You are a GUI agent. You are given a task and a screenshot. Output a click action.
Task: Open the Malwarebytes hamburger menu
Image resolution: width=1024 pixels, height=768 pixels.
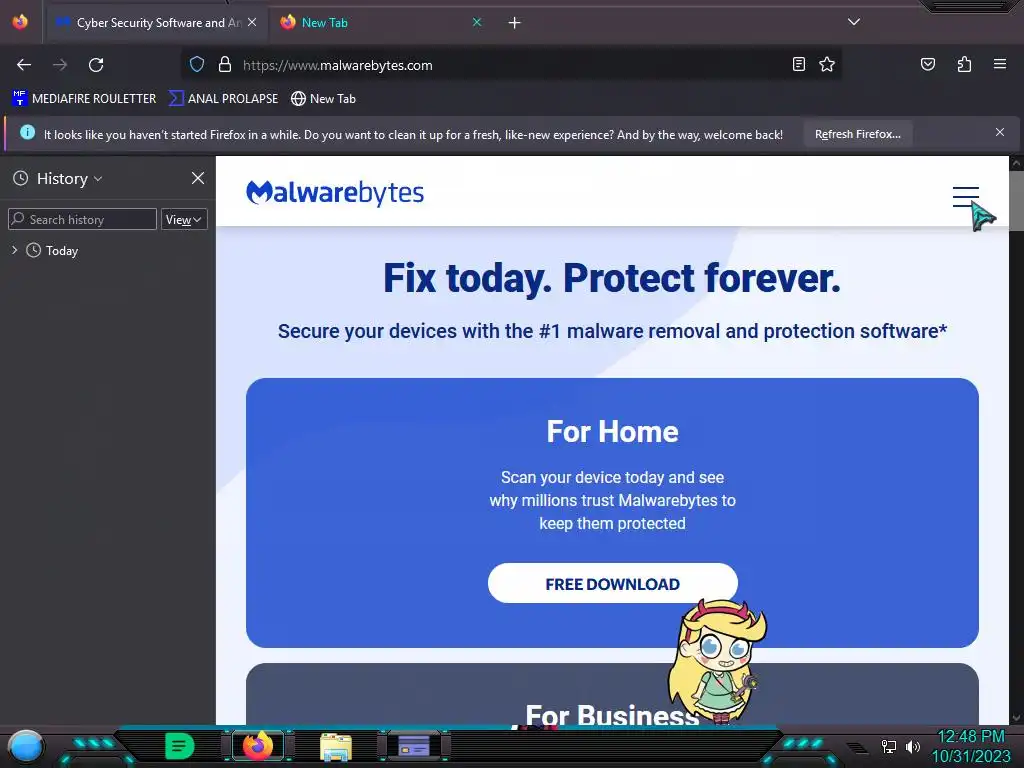pyautogui.click(x=965, y=196)
